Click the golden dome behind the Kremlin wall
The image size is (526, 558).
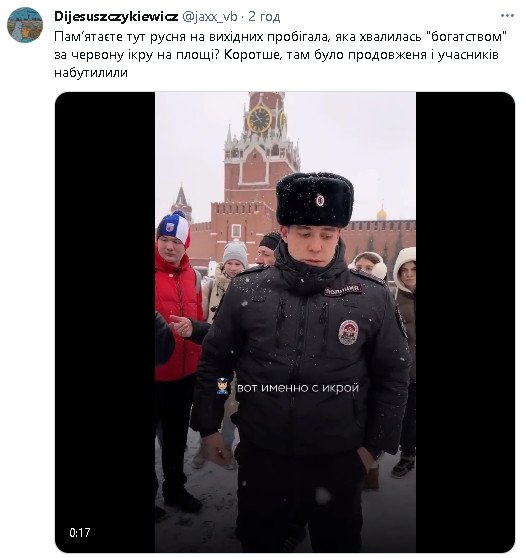pyautogui.click(x=382, y=214)
